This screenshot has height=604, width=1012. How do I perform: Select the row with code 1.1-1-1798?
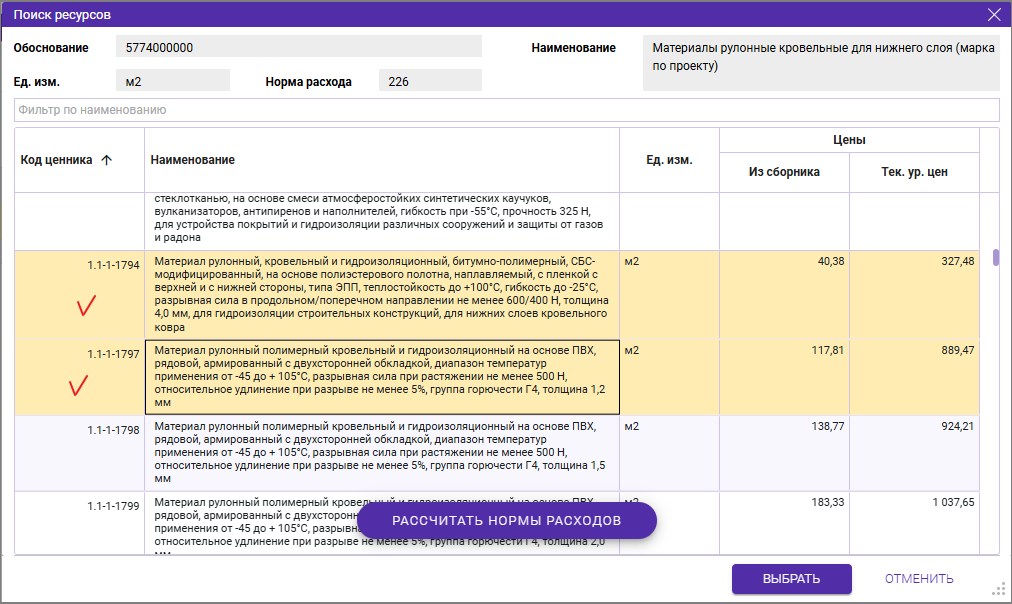click(380, 452)
